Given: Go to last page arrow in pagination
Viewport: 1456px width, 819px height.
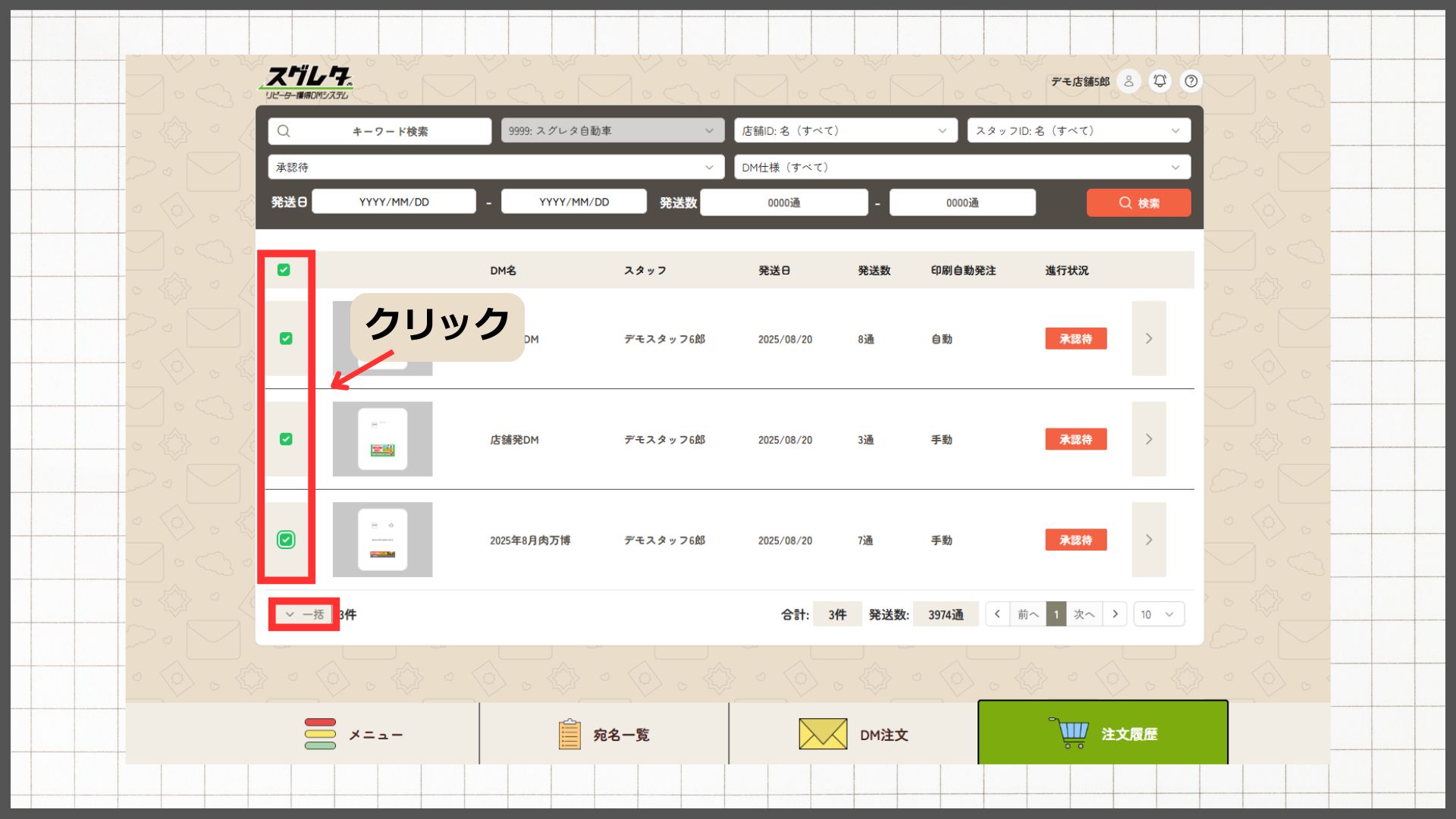Looking at the screenshot, I should [x=1115, y=614].
